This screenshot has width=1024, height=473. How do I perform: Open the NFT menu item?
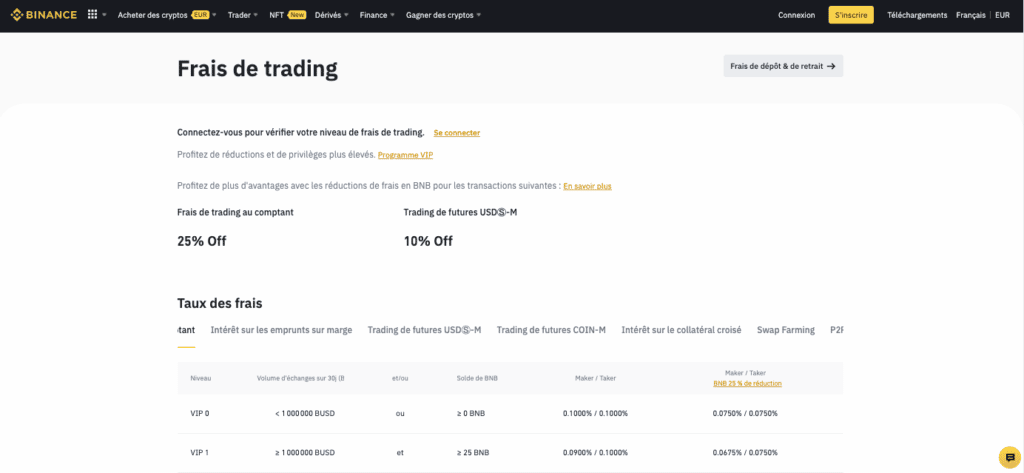pyautogui.click(x=286, y=15)
